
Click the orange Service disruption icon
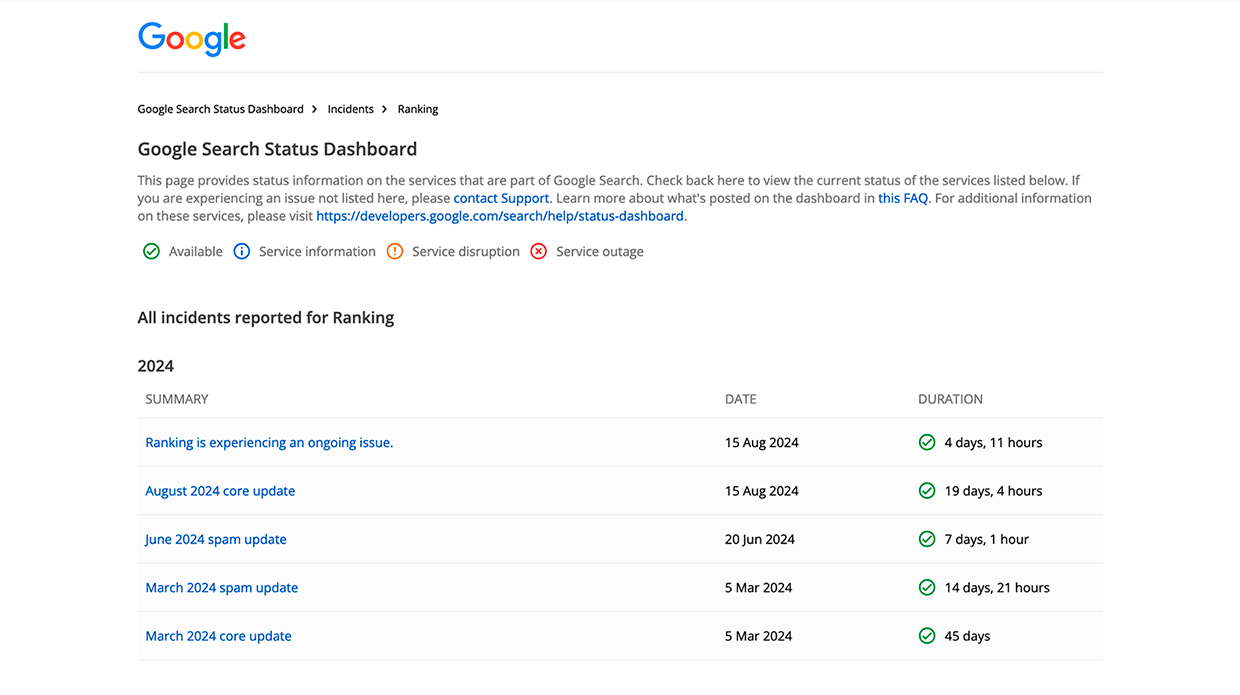[x=394, y=252]
